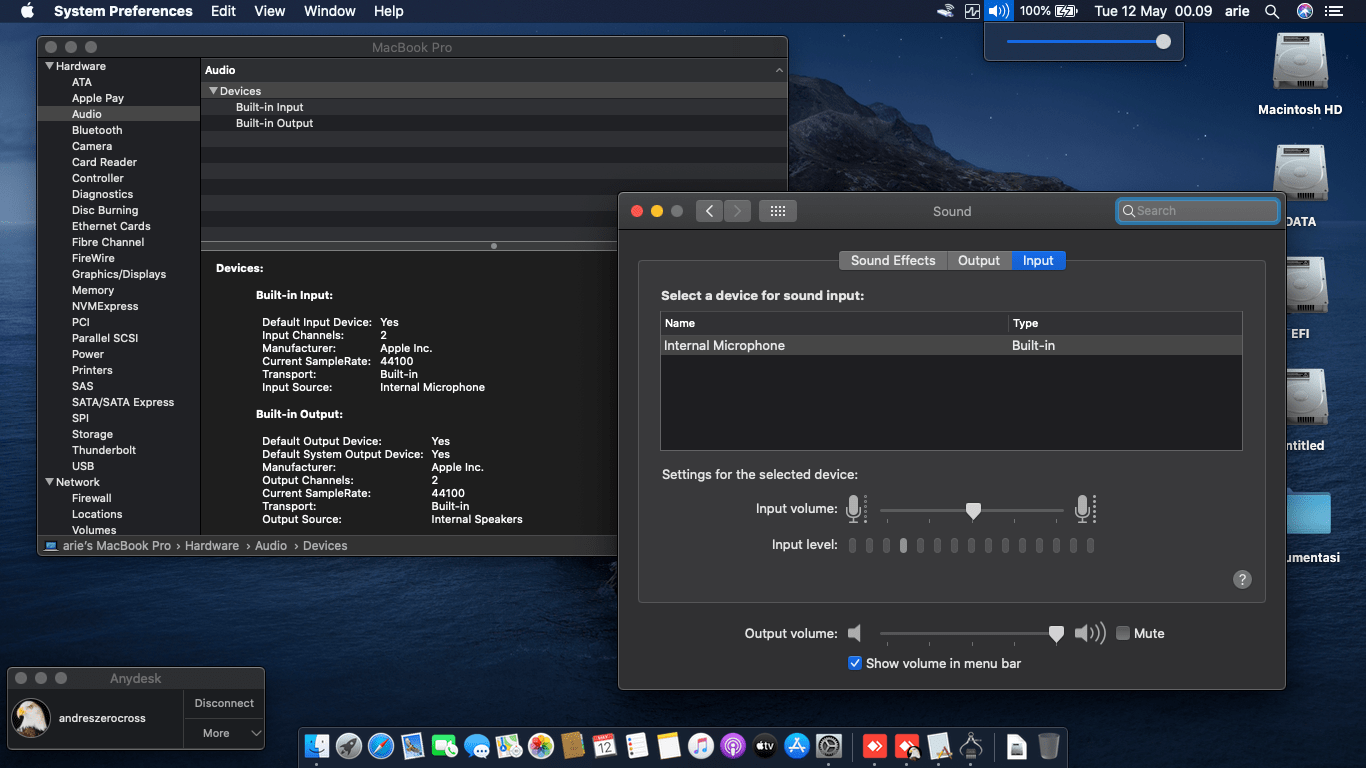The height and width of the screenshot is (768, 1366).
Task: Click the battery status icon in menu bar
Action: coord(1067,11)
